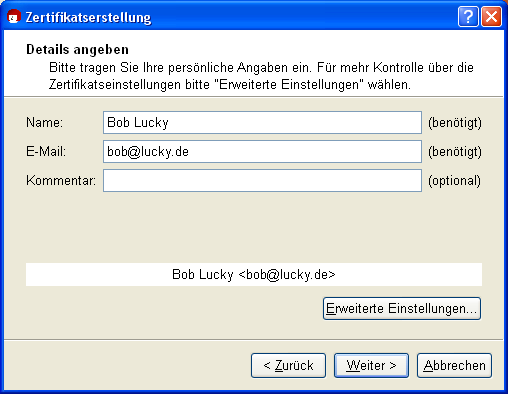Click the Kleopatra icon in title bar
Image resolution: width=508 pixels, height=394 pixels.
pyautogui.click(x=14, y=16)
